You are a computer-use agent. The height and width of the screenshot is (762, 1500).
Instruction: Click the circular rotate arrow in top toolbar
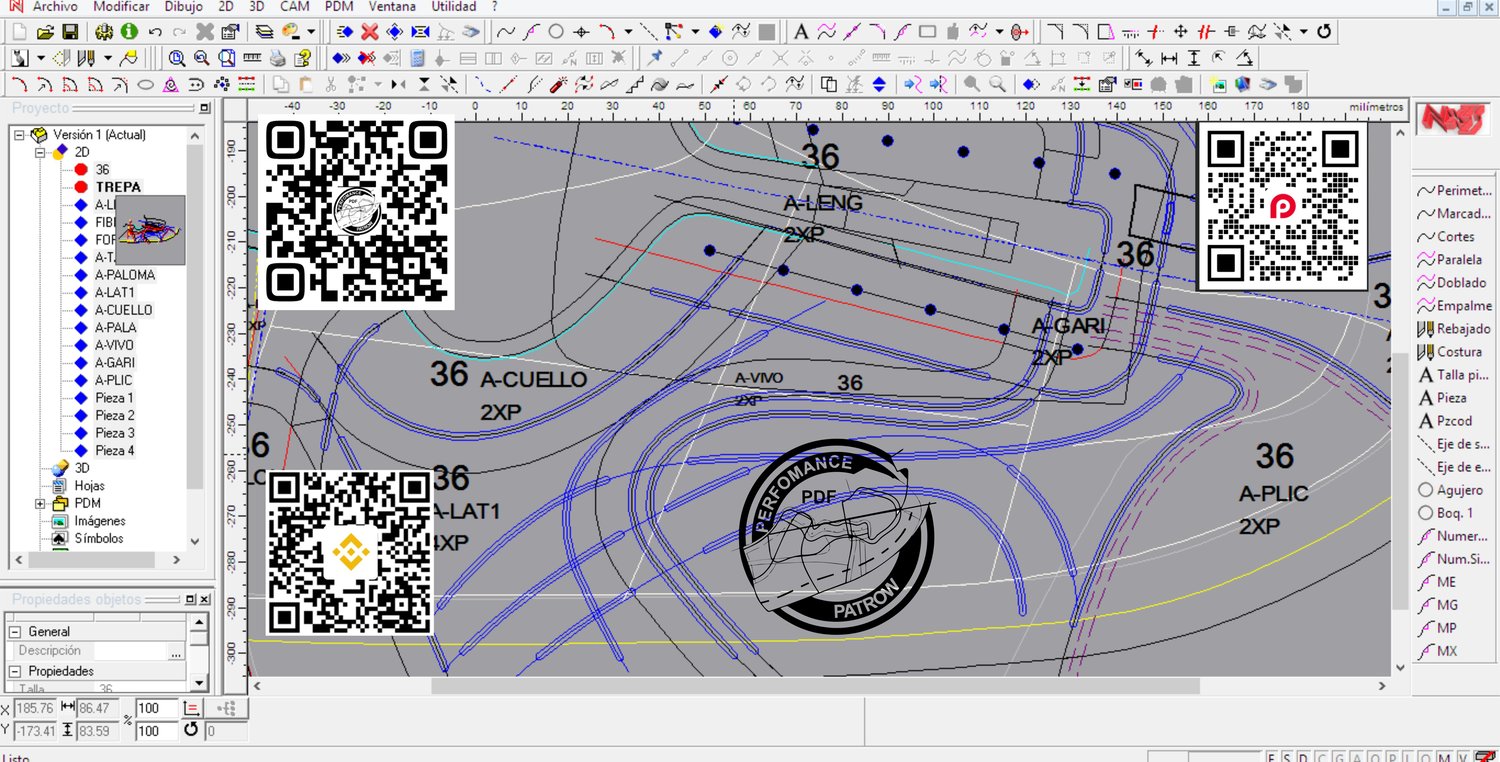click(1325, 32)
